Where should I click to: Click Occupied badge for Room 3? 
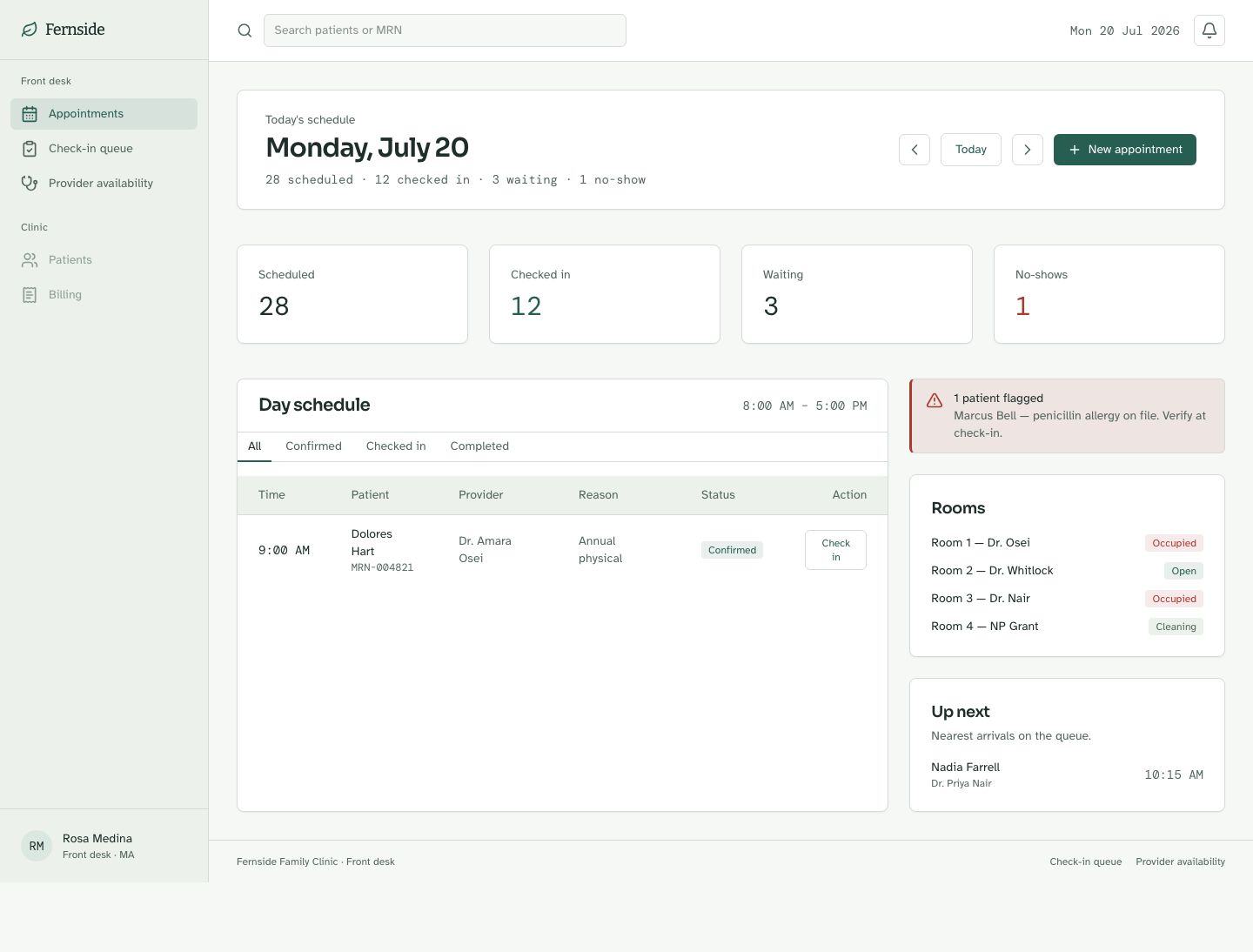(1174, 599)
